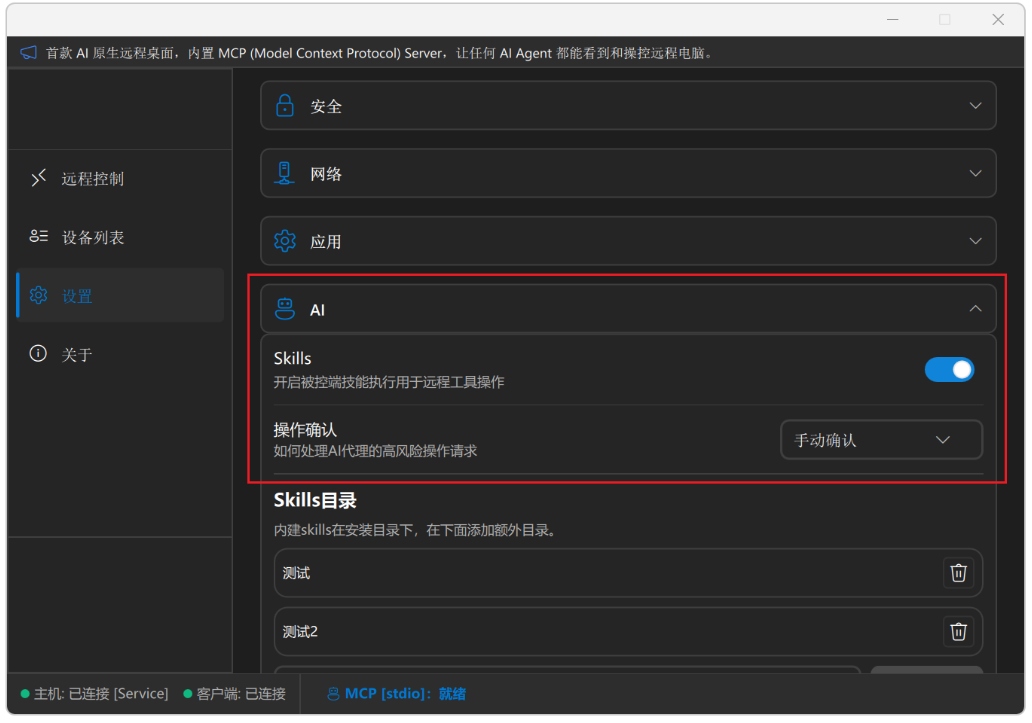Click the robot icon beside AI
This screenshot has width=1032, height=723.
pos(284,309)
